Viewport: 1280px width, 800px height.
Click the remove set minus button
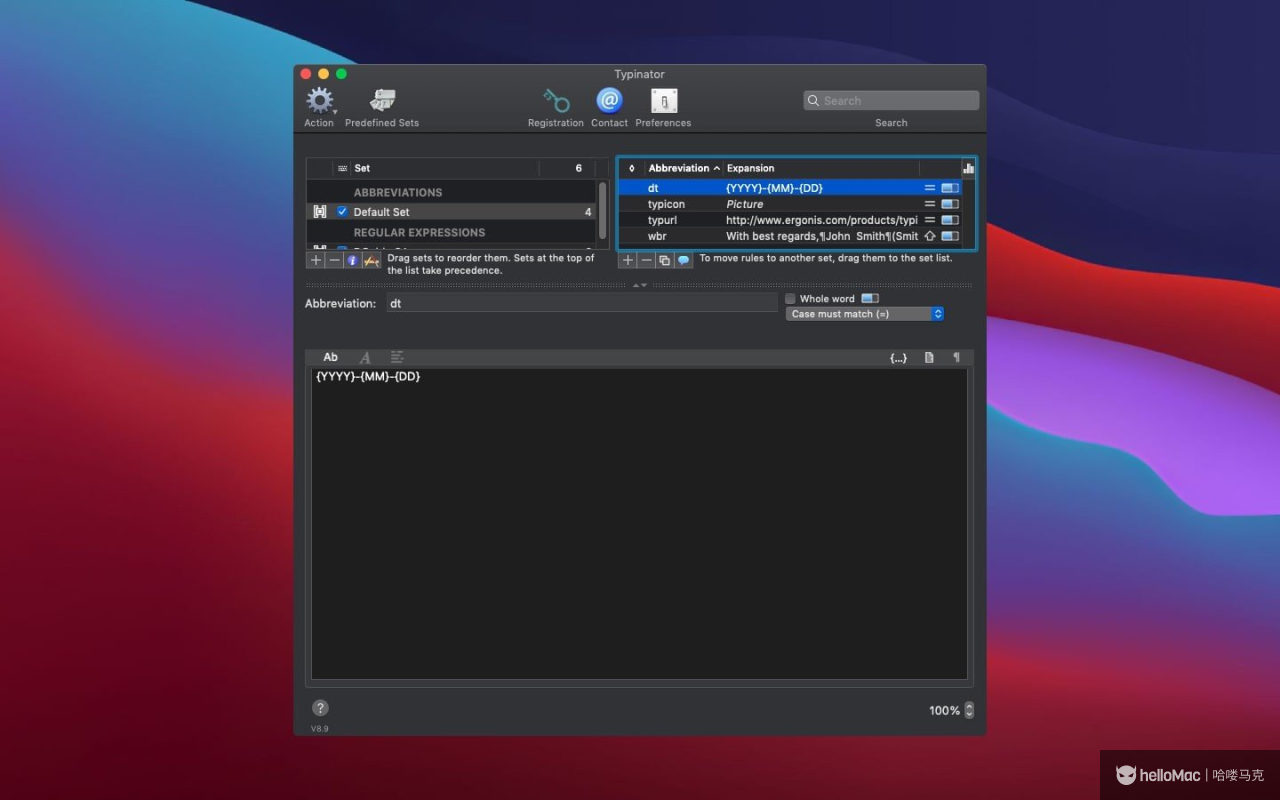(334, 260)
